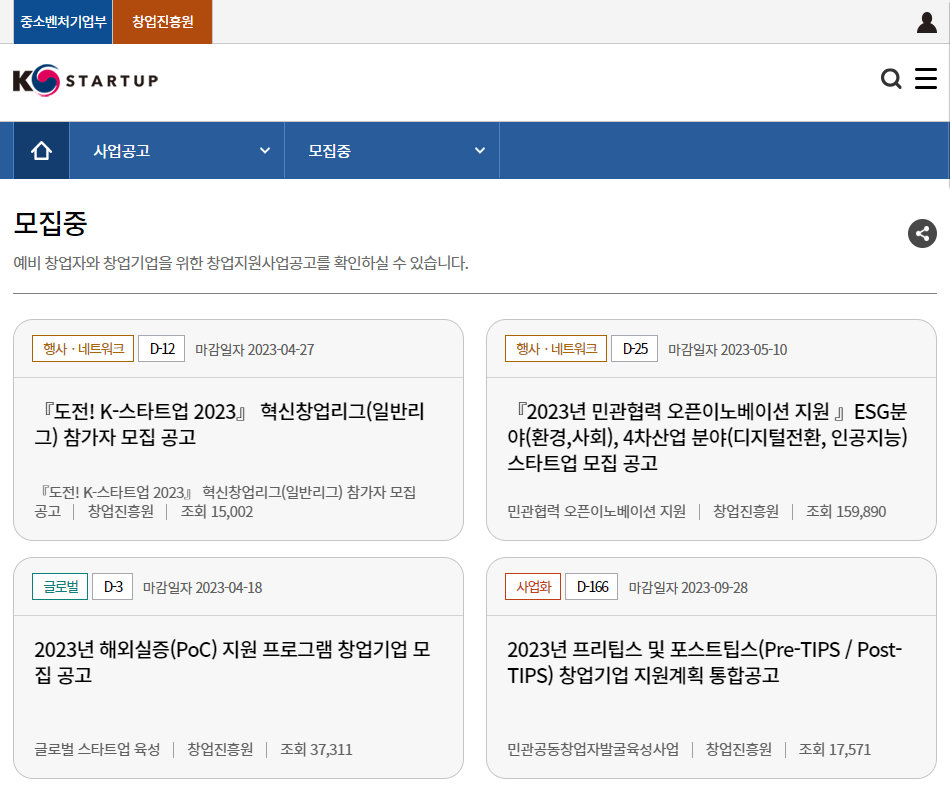Click the share icon next to 모집중 heading
950x804 pixels.
921,233
